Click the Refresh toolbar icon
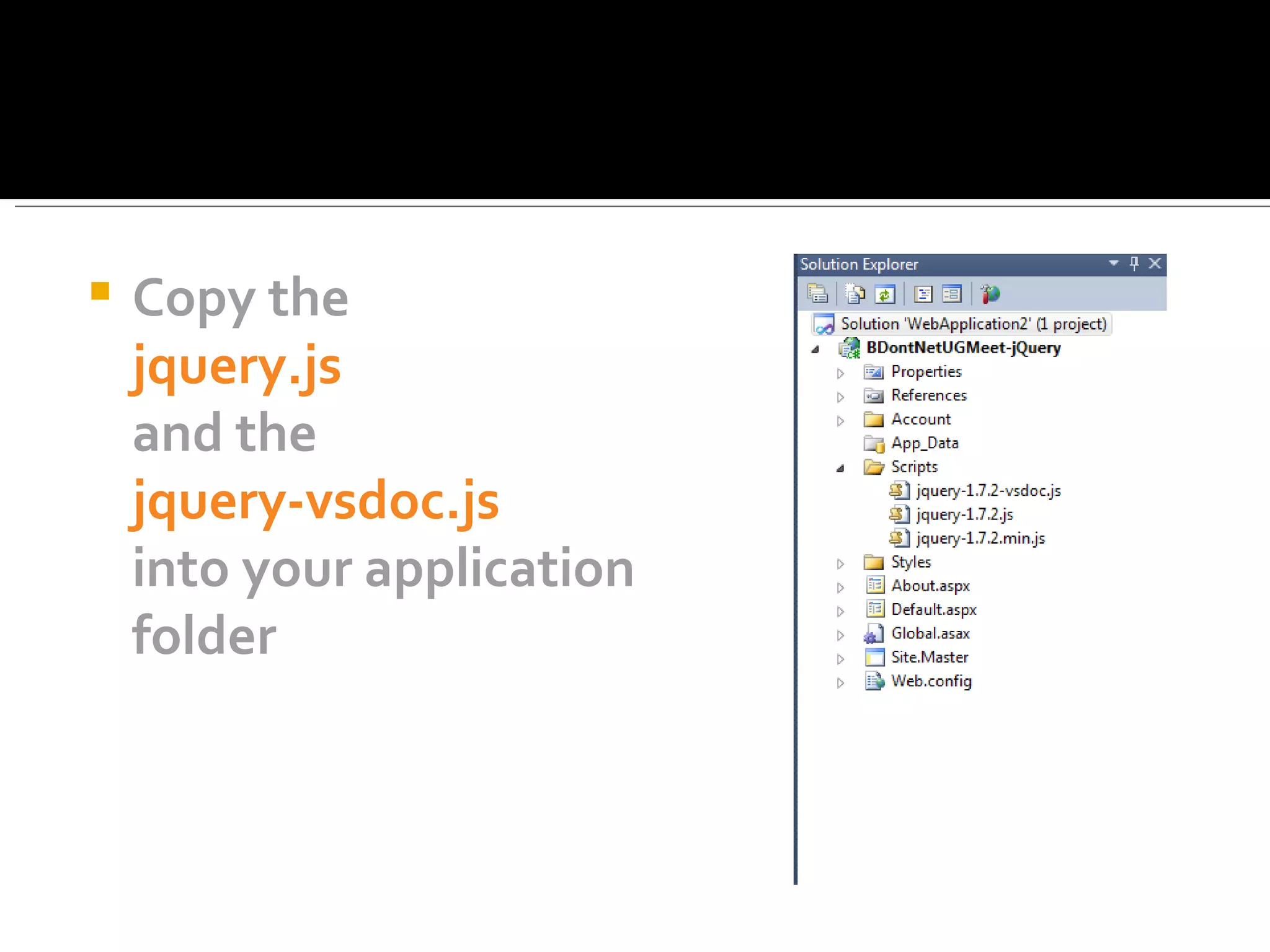The height and width of the screenshot is (952, 1270). [x=885, y=294]
